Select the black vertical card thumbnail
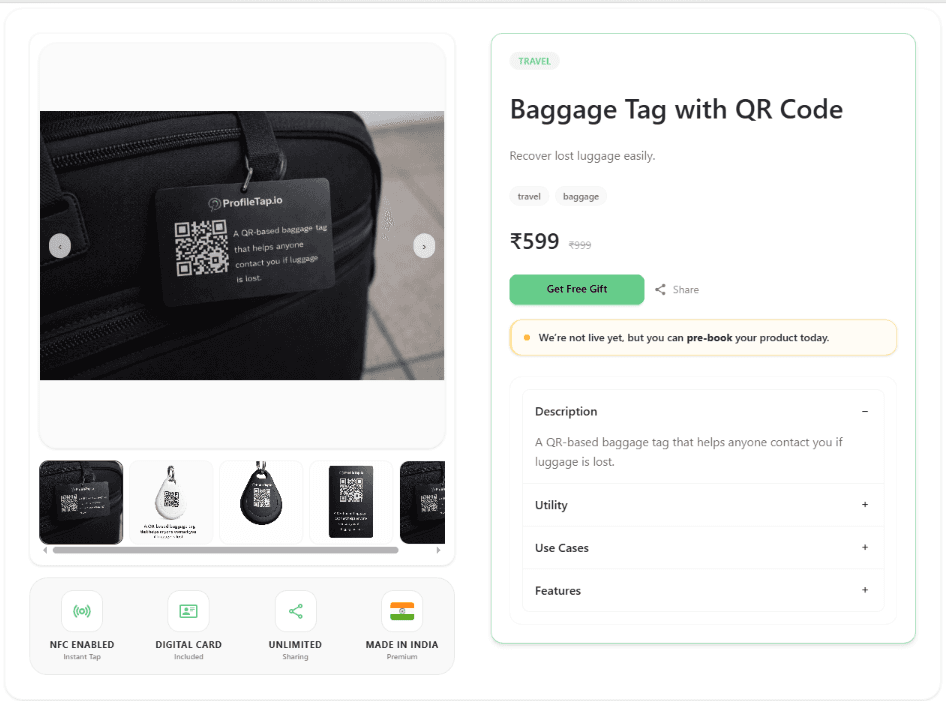The height and width of the screenshot is (701, 946). 351,502
